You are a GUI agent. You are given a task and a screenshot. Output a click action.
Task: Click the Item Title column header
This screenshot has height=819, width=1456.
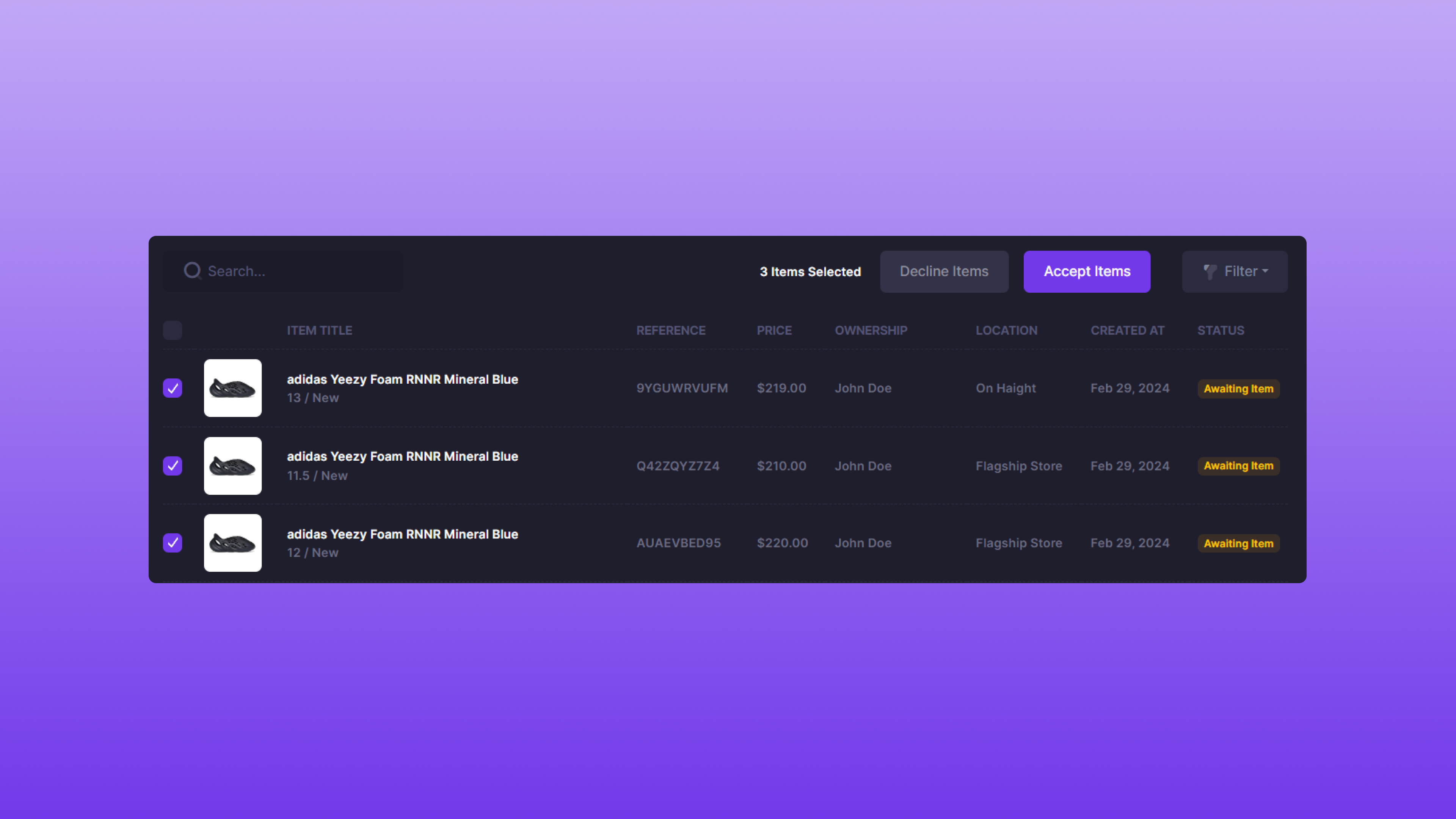319,331
